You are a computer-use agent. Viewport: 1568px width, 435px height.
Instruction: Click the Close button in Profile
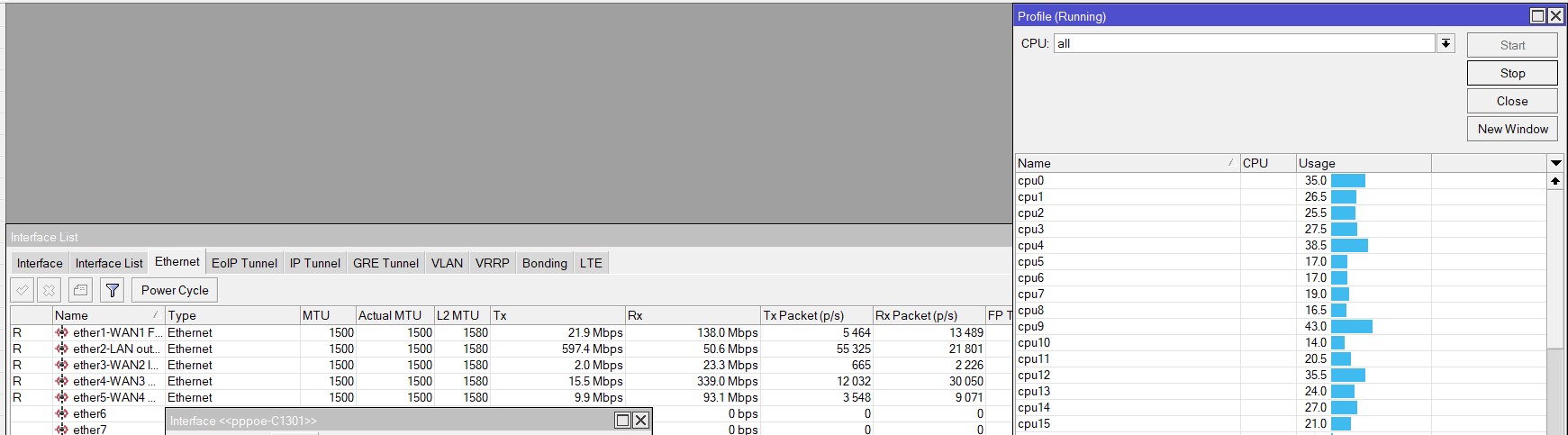click(x=1512, y=101)
